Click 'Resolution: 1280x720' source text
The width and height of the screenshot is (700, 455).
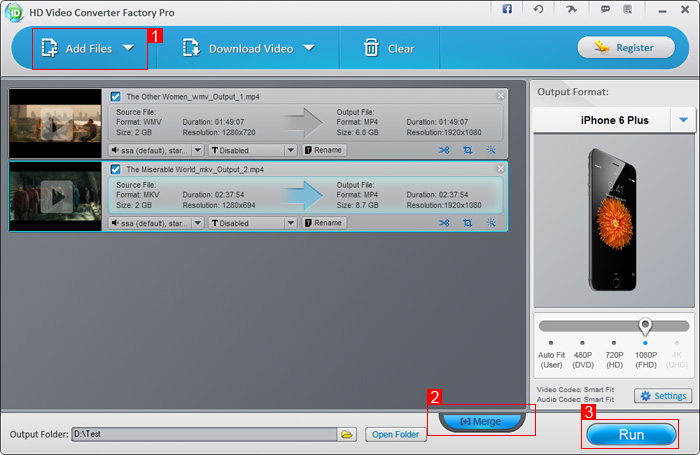(219, 132)
